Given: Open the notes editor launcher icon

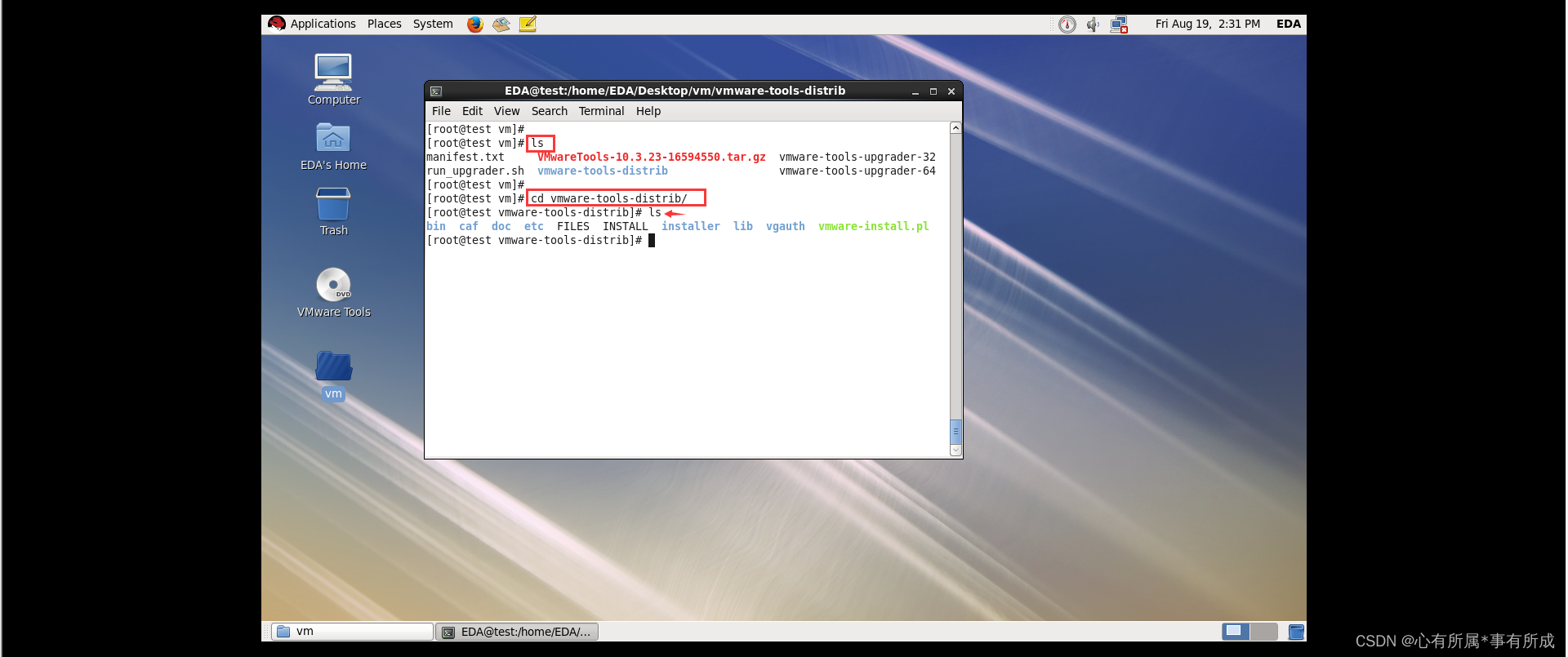Looking at the screenshot, I should pos(528,24).
